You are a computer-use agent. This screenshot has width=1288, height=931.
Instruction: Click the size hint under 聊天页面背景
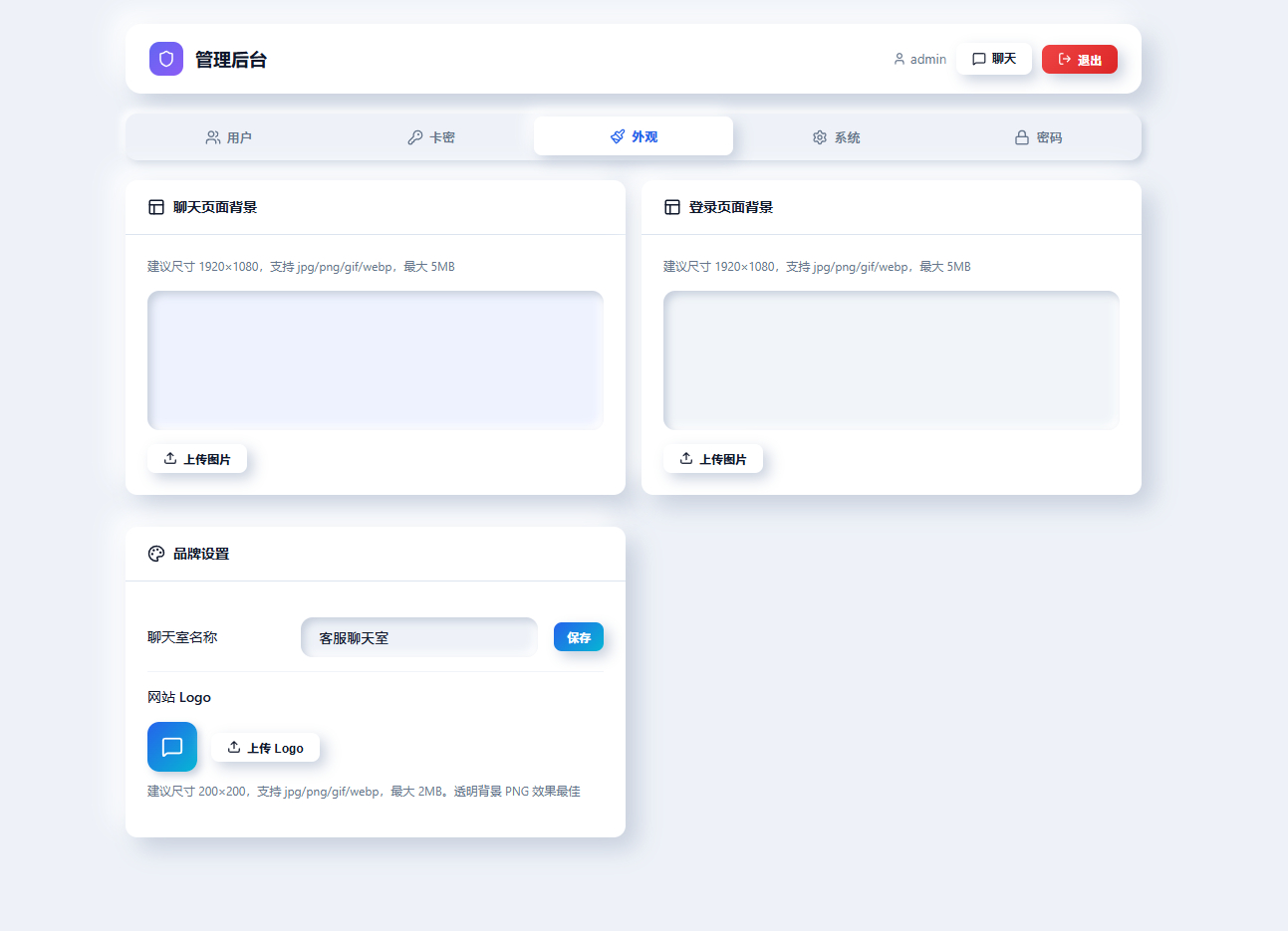click(x=301, y=267)
